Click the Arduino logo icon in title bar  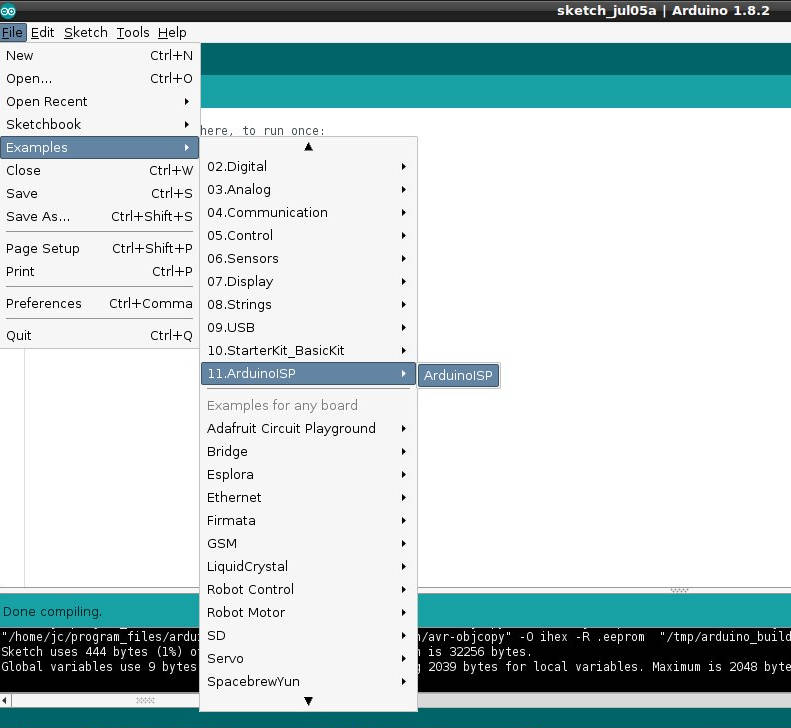pyautogui.click(x=8, y=11)
